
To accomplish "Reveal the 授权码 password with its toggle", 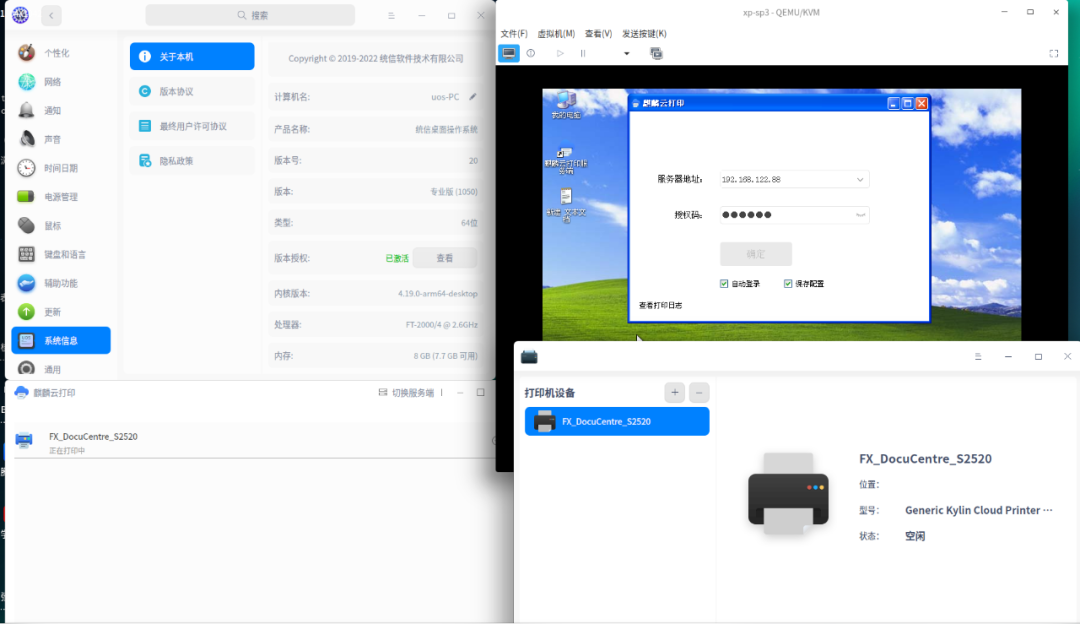I will coord(858,214).
